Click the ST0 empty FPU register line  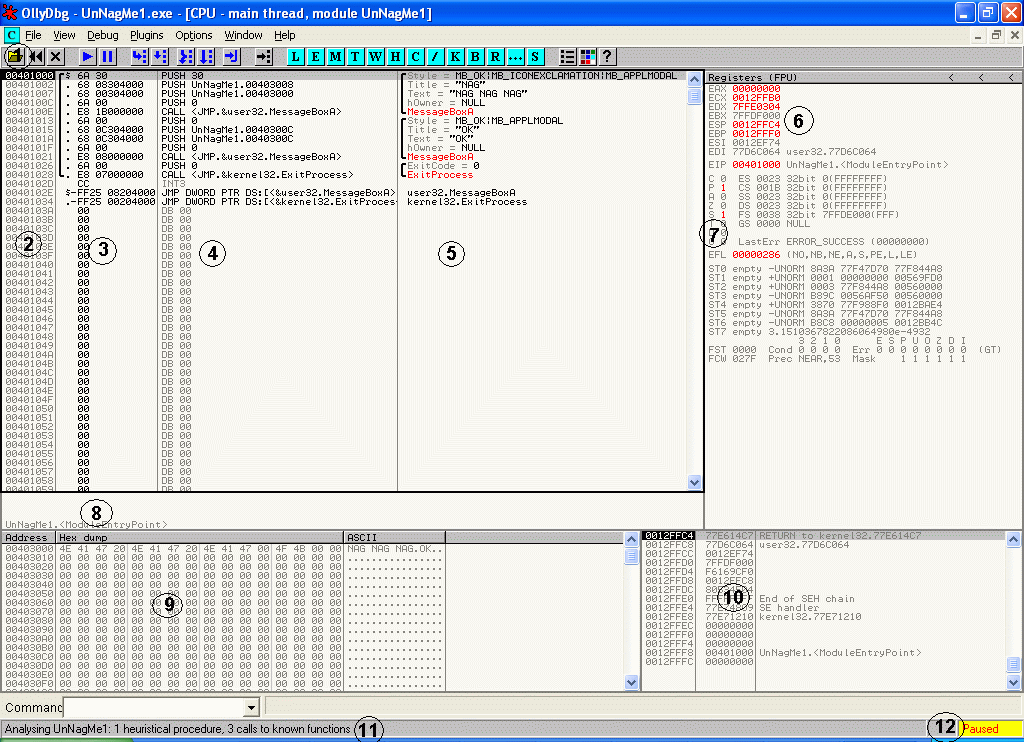pyautogui.click(x=825, y=269)
